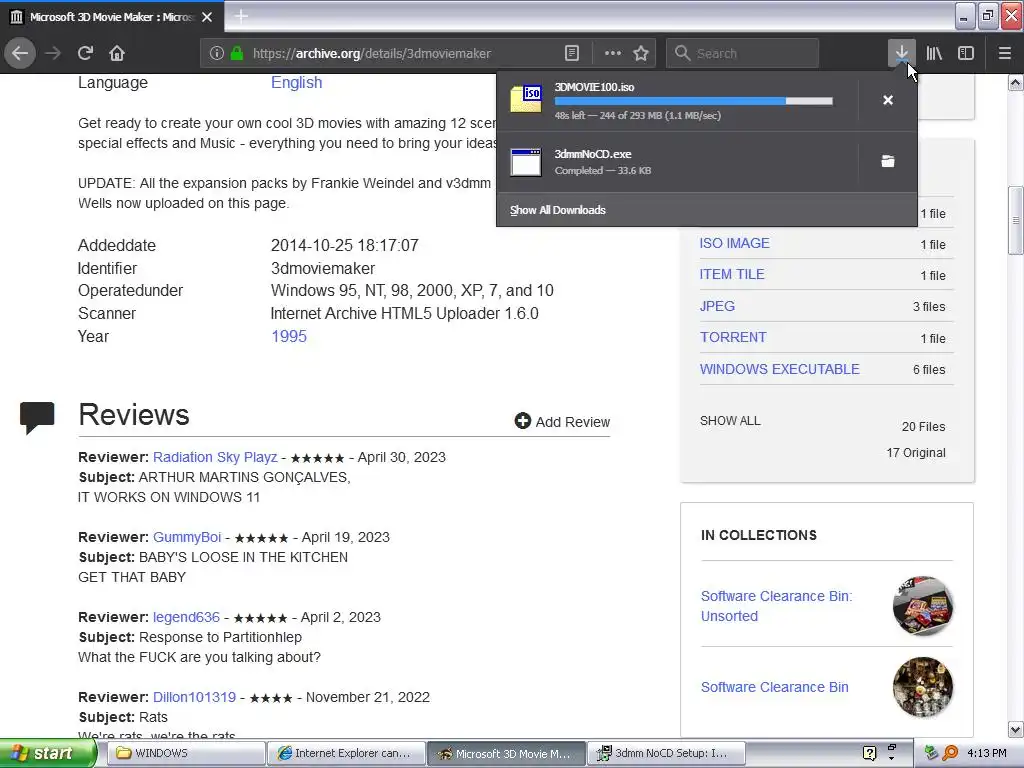Open the page actions three-dots menu
The height and width of the screenshot is (768, 1024).
(x=613, y=54)
